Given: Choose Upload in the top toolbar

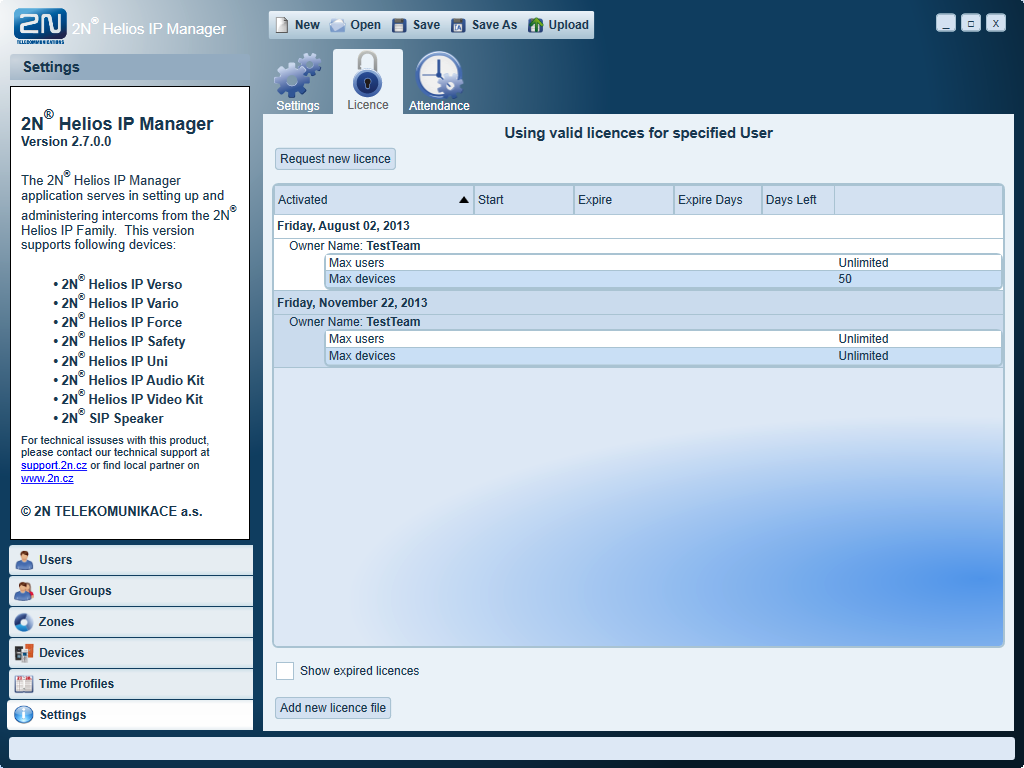Looking at the screenshot, I should coord(568,25).
